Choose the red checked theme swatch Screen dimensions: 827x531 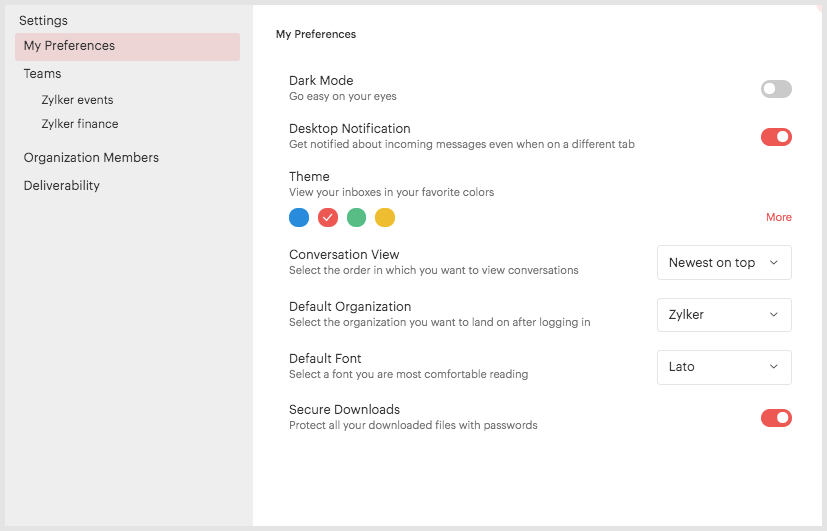[x=328, y=217]
